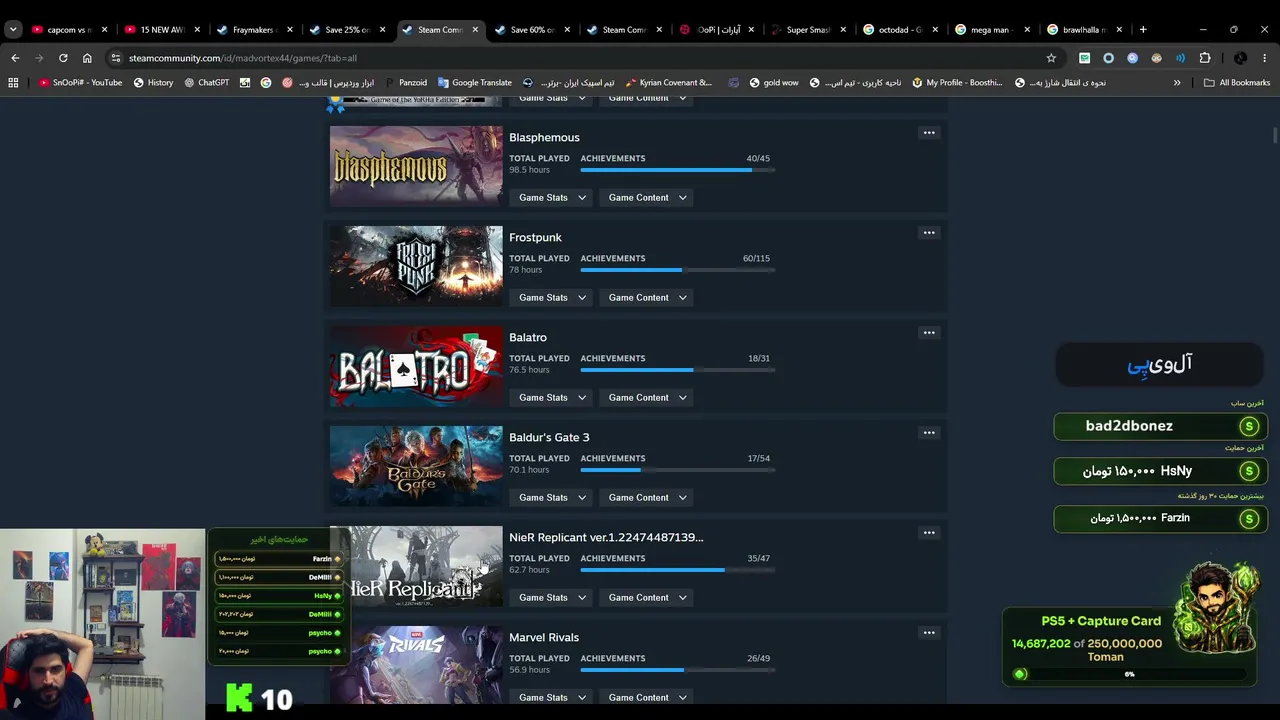Open the Balatro game title link
This screenshot has width=1280, height=720.
pos(528,338)
